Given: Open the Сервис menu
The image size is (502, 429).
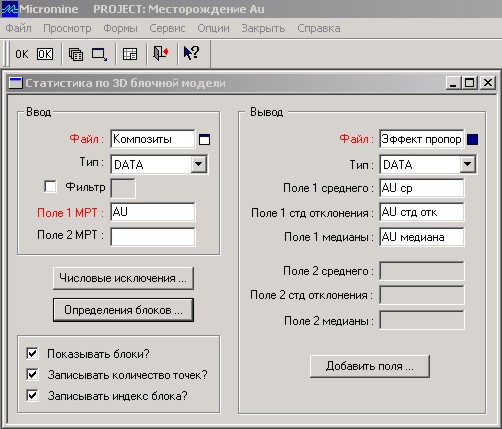Looking at the screenshot, I should (x=167, y=28).
